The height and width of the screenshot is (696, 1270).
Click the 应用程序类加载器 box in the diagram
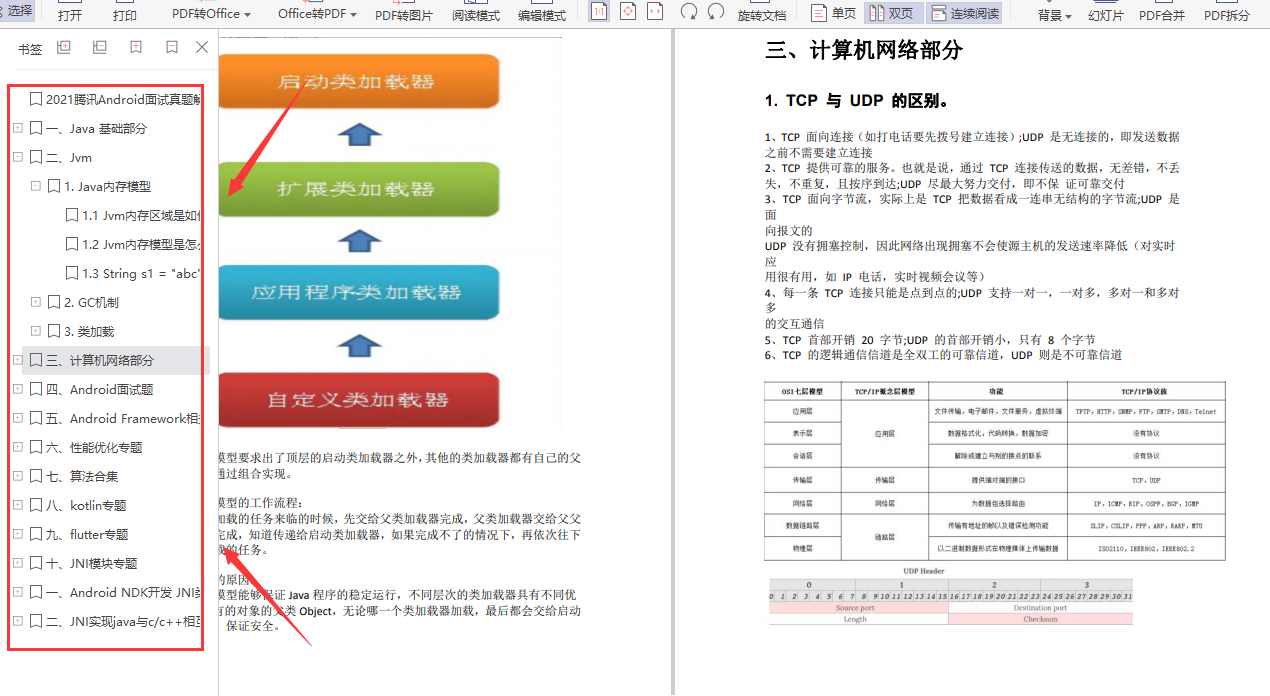359,292
